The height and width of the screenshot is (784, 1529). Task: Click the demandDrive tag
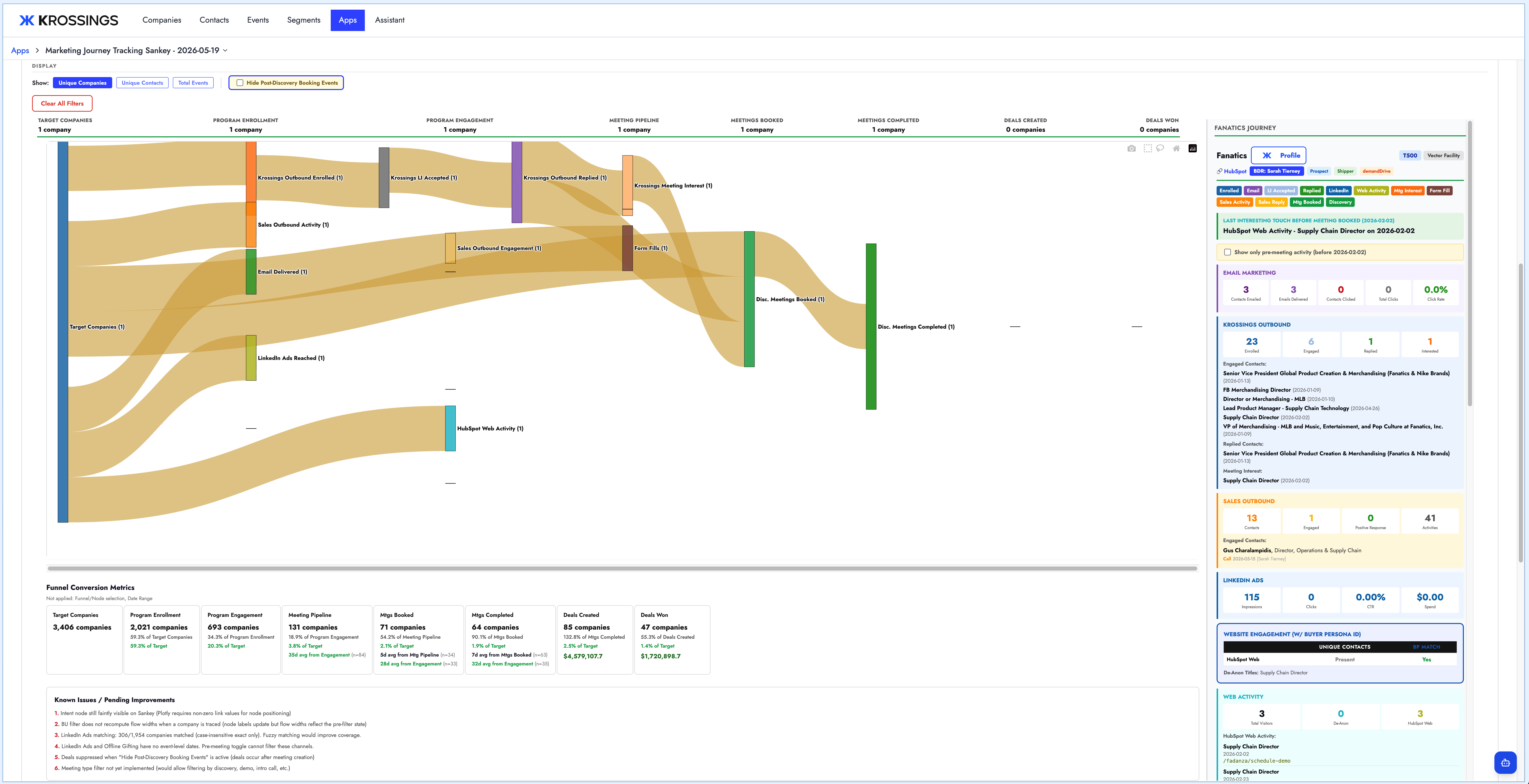1376,171
